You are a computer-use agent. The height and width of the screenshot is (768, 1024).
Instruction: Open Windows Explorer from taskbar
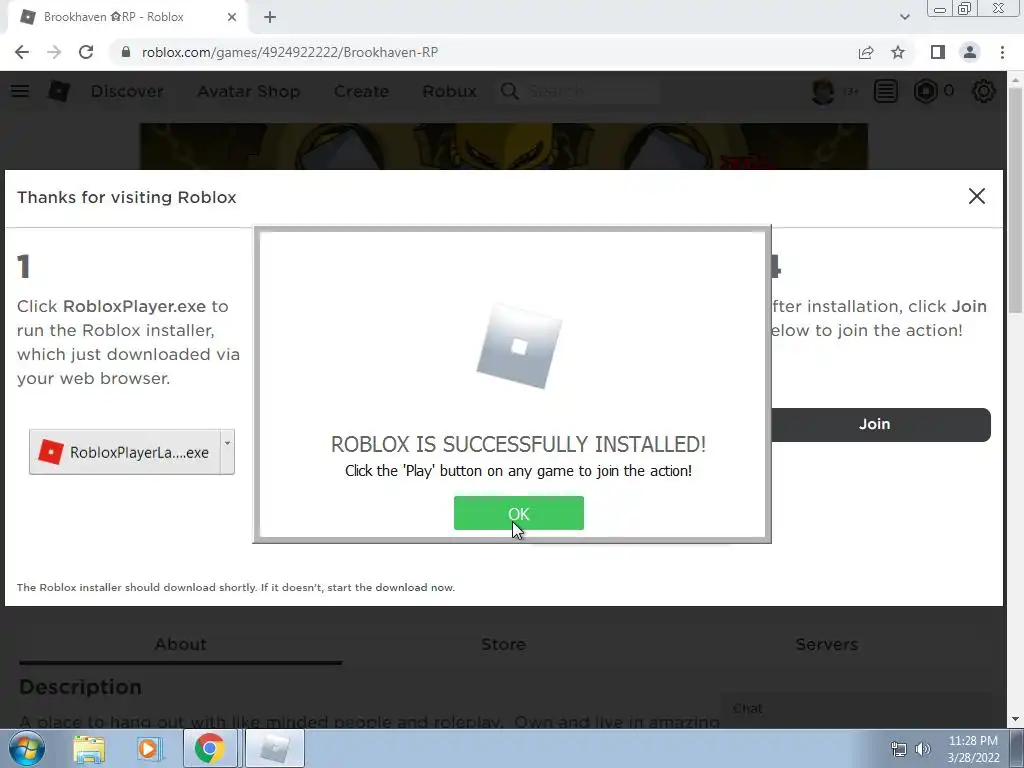click(89, 749)
